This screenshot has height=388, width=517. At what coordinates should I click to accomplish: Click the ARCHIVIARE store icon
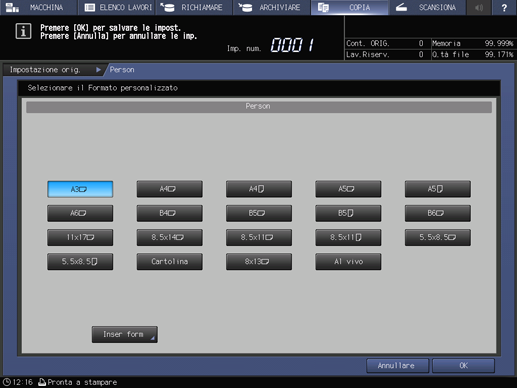245,7
